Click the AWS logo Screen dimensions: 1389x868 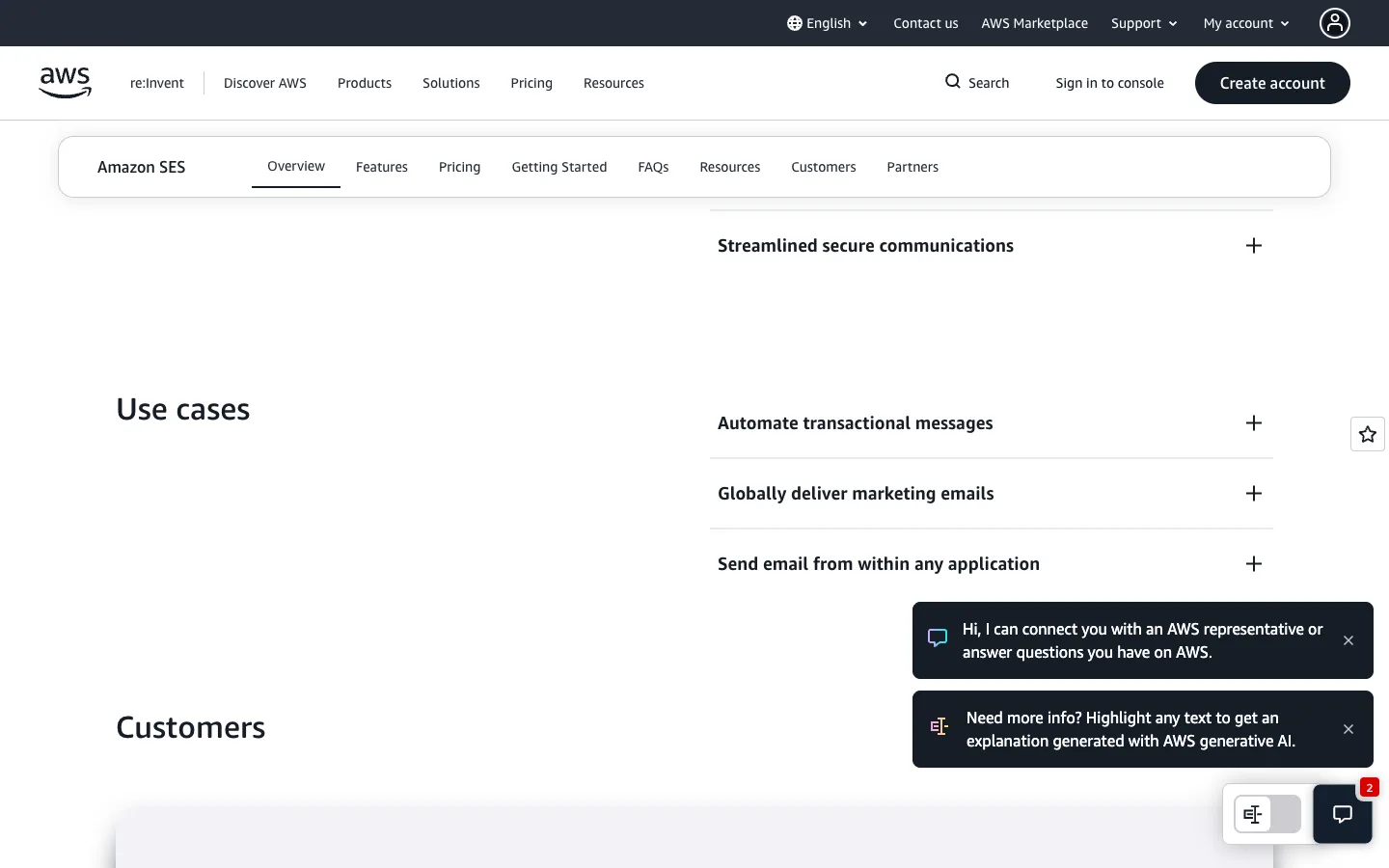(65, 83)
